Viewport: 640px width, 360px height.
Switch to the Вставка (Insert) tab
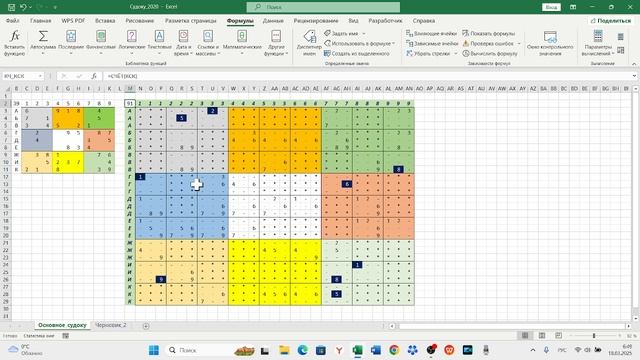point(105,20)
